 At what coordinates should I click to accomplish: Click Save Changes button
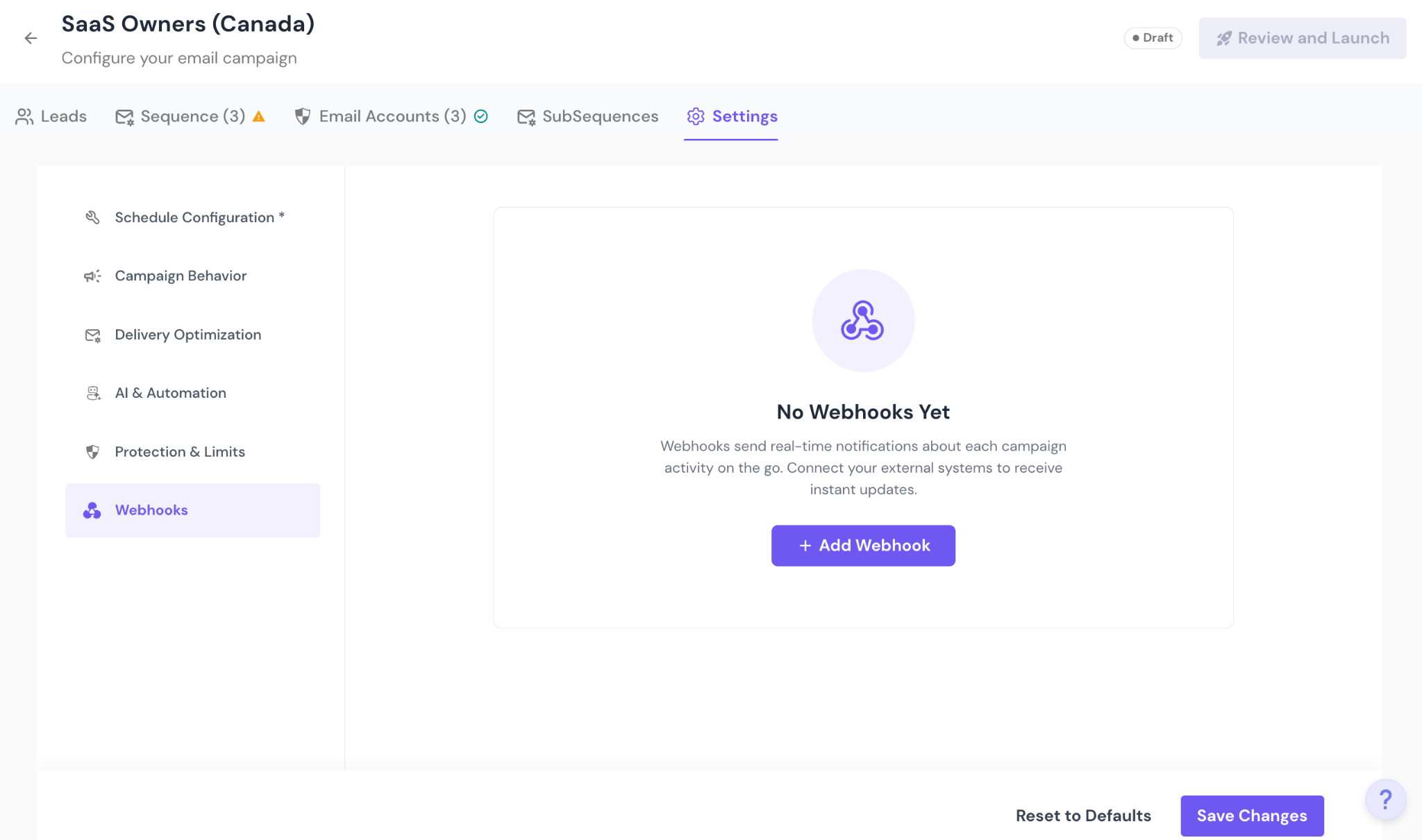[x=1251, y=816]
